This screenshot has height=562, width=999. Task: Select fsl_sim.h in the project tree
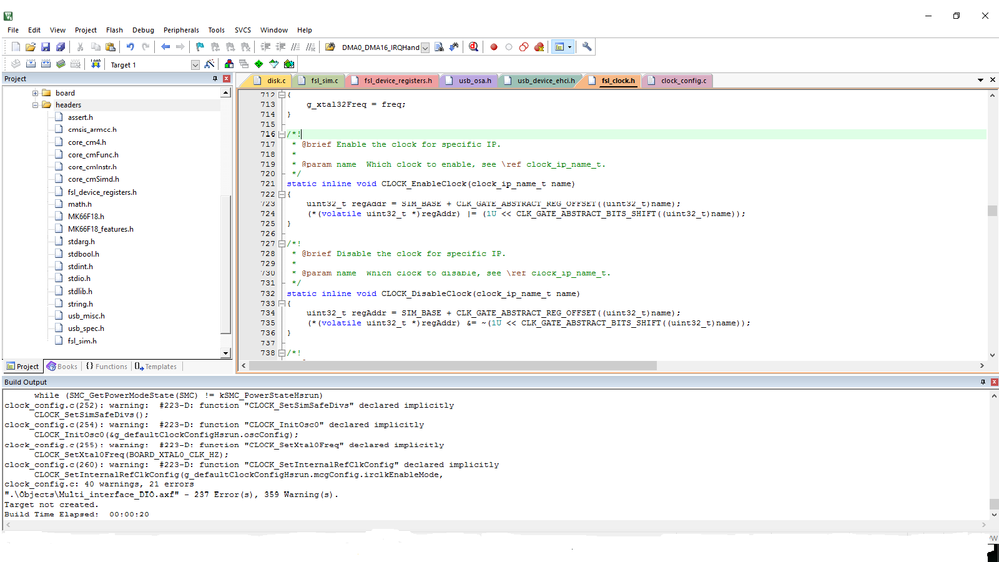[x=82, y=341]
